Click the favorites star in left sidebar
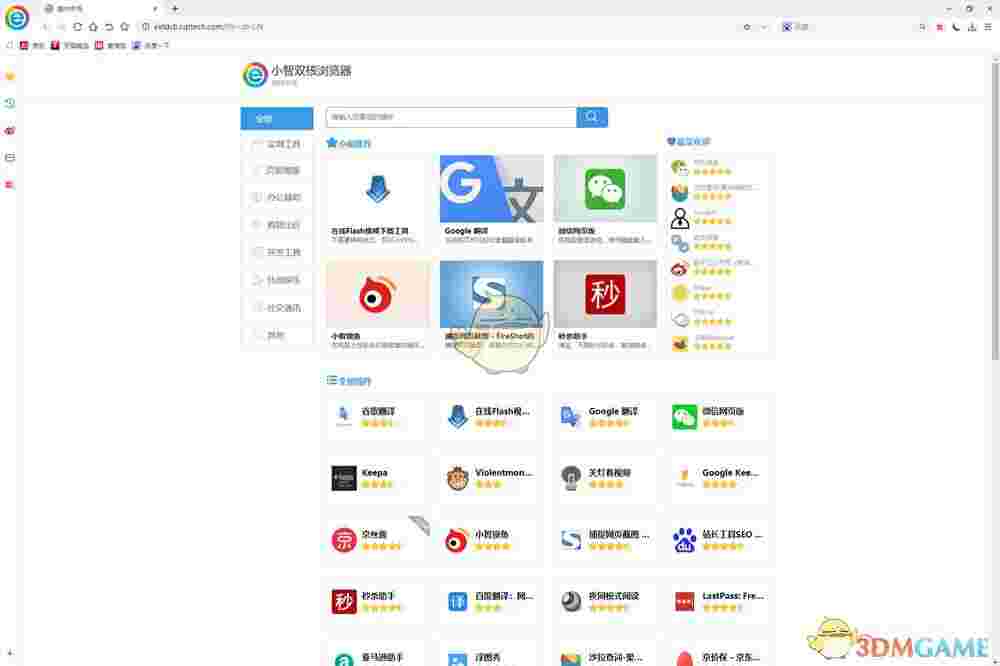This screenshot has height=666, width=1000. (10, 76)
